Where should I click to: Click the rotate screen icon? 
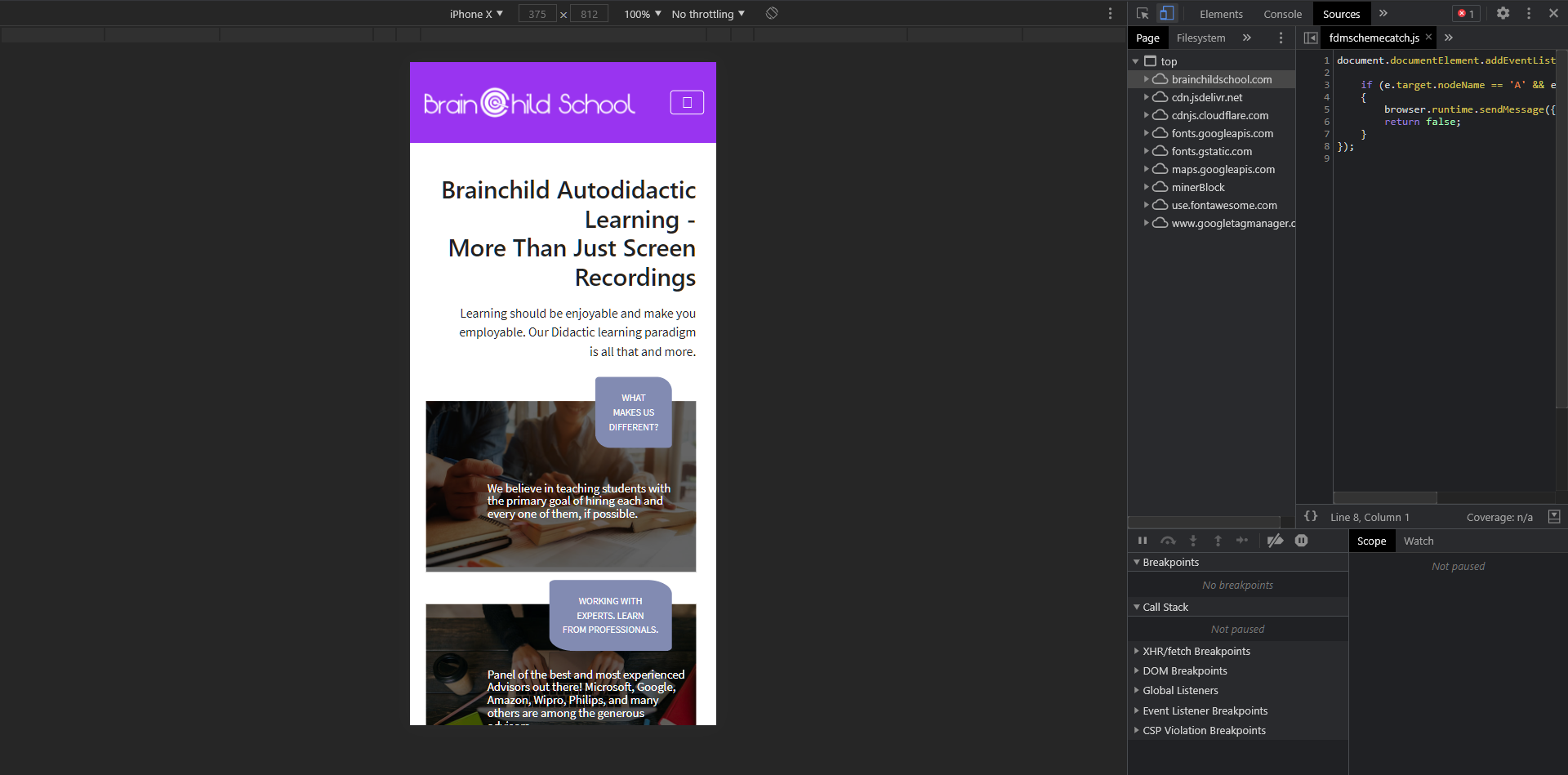pyautogui.click(x=772, y=13)
